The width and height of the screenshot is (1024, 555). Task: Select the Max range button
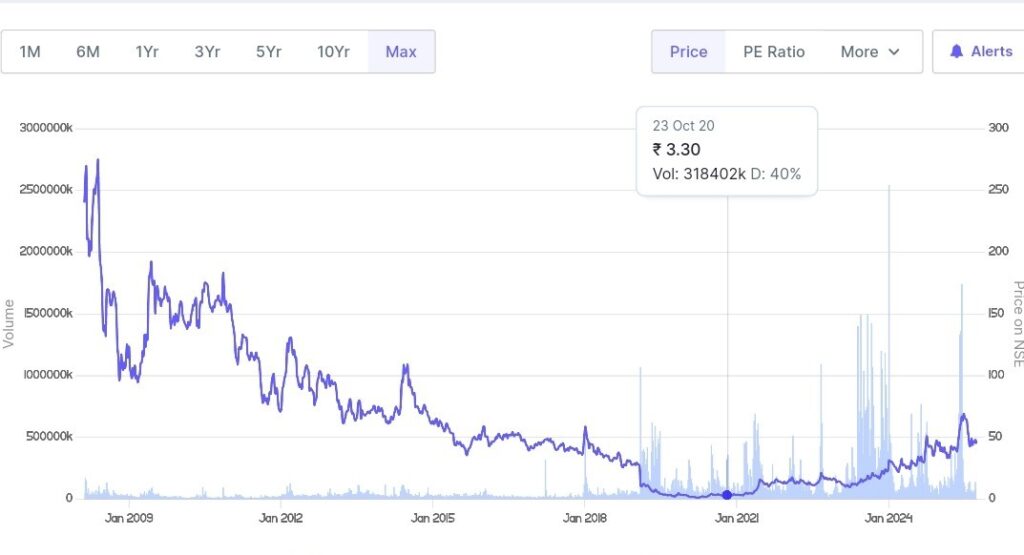pyautogui.click(x=401, y=51)
